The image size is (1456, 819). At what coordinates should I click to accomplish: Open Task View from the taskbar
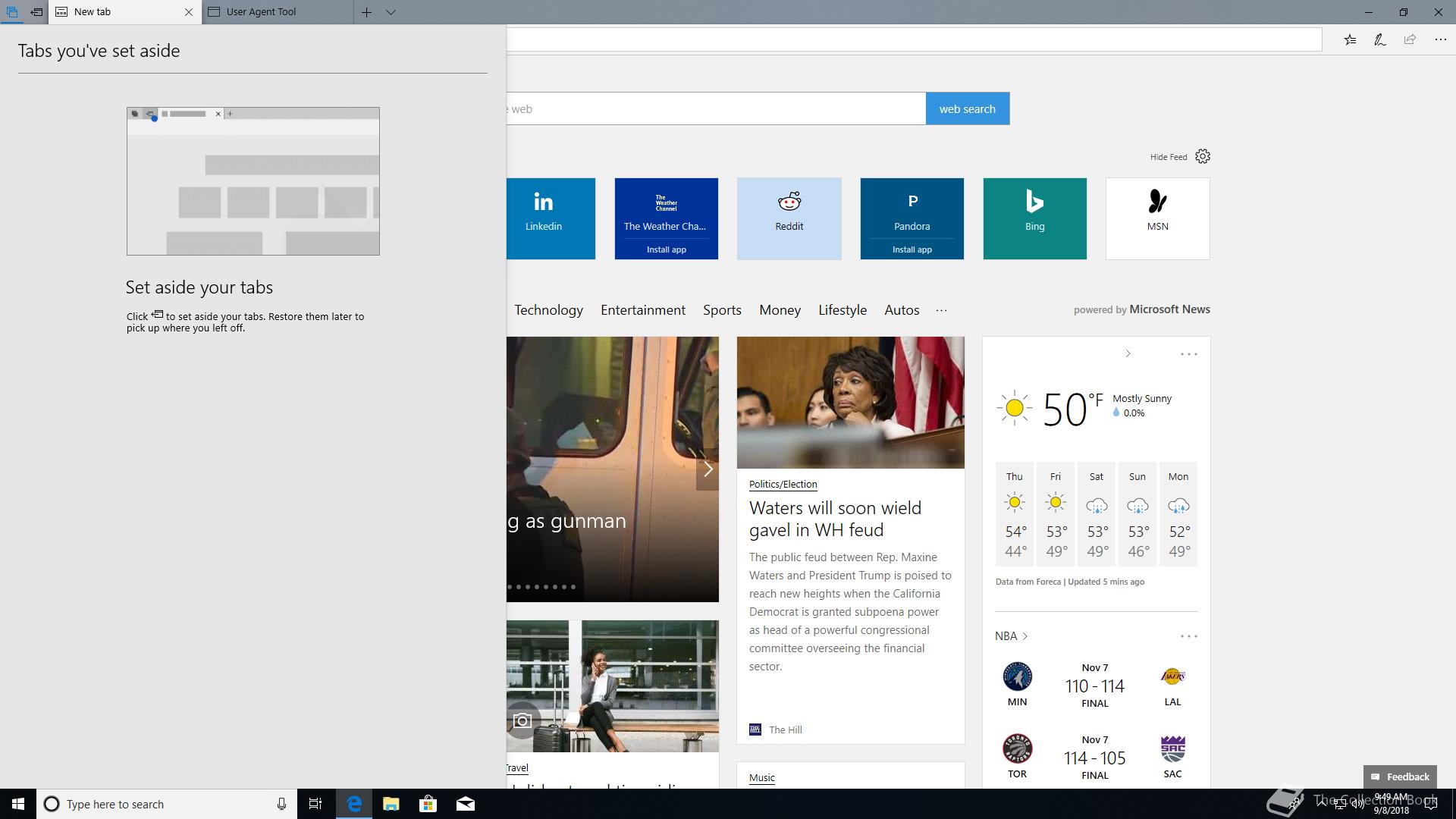(315, 804)
